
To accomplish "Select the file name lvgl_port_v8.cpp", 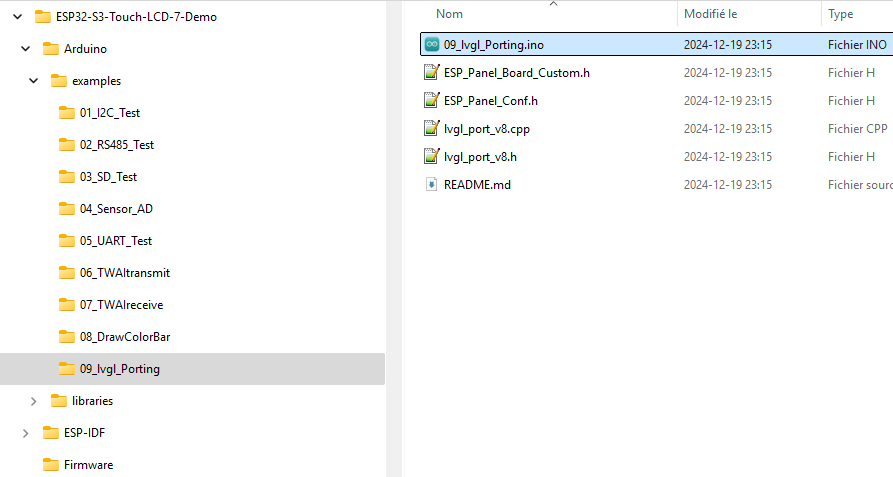I will pos(486,129).
